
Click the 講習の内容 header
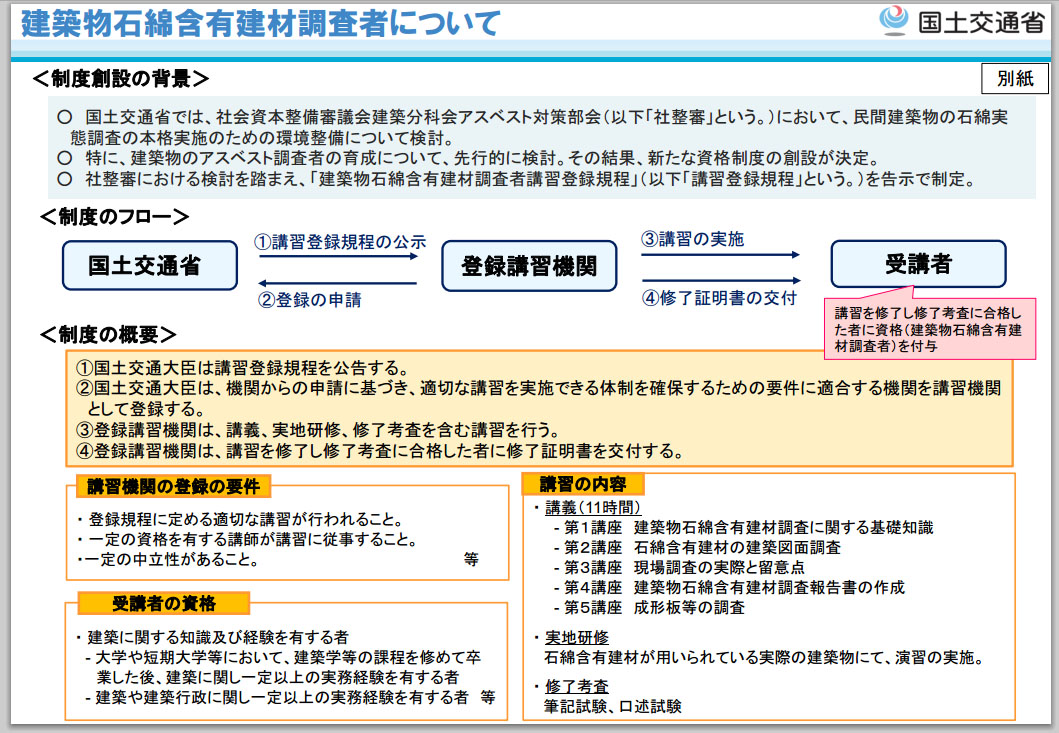coord(582,484)
